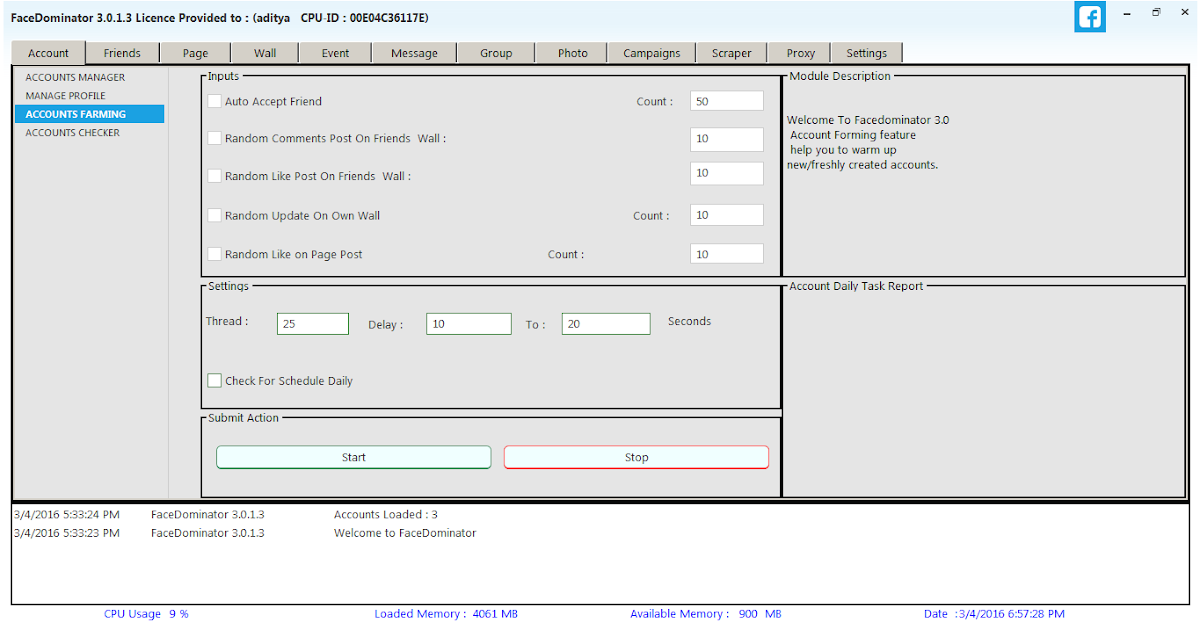Open the Scraper tab
The width and height of the screenshot is (1200, 630).
click(x=732, y=53)
